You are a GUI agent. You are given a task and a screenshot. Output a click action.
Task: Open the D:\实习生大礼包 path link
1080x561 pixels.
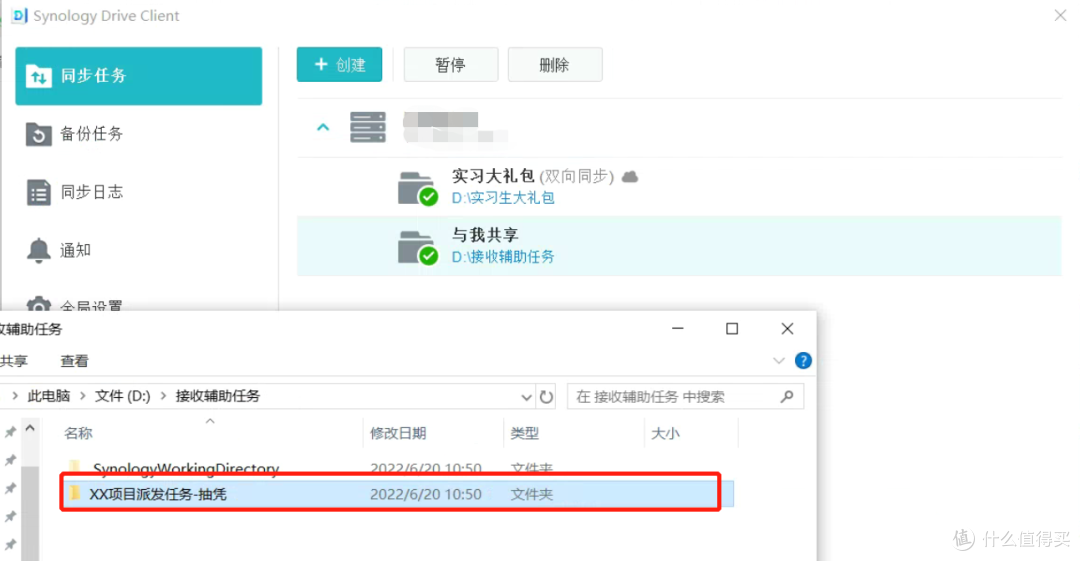point(503,198)
